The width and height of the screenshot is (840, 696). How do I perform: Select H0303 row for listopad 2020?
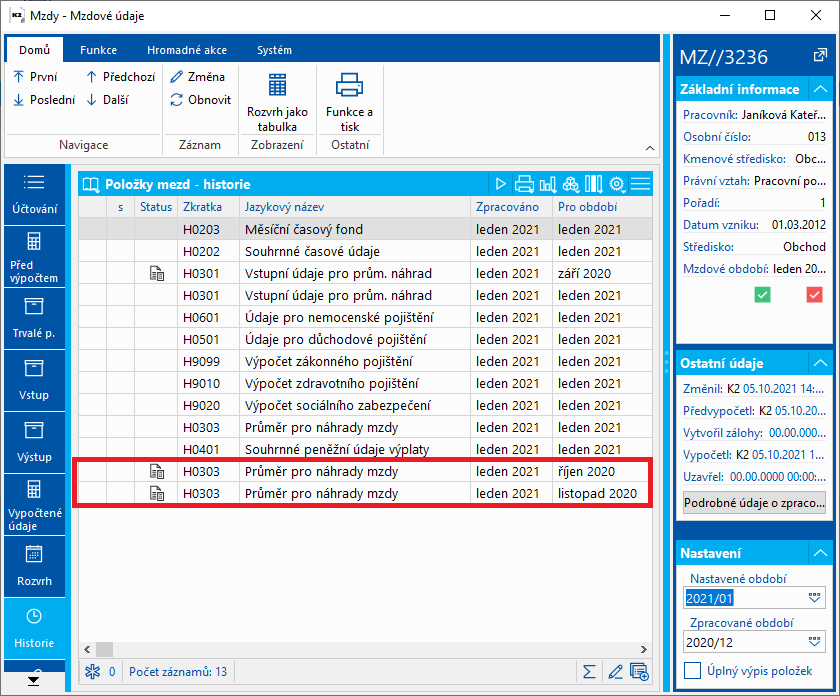(x=365, y=493)
